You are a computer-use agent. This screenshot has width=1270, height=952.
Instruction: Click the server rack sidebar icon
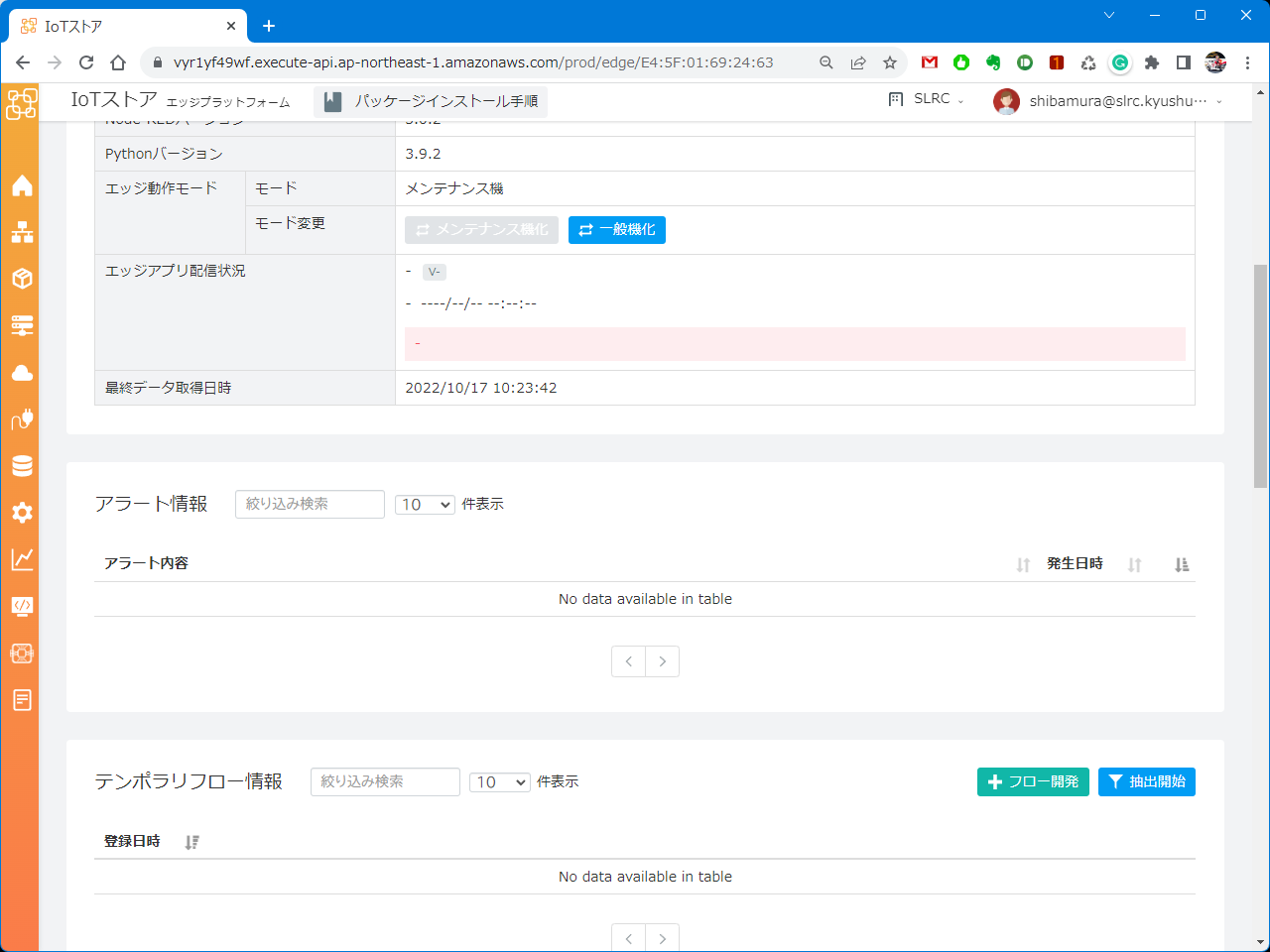pos(22,325)
